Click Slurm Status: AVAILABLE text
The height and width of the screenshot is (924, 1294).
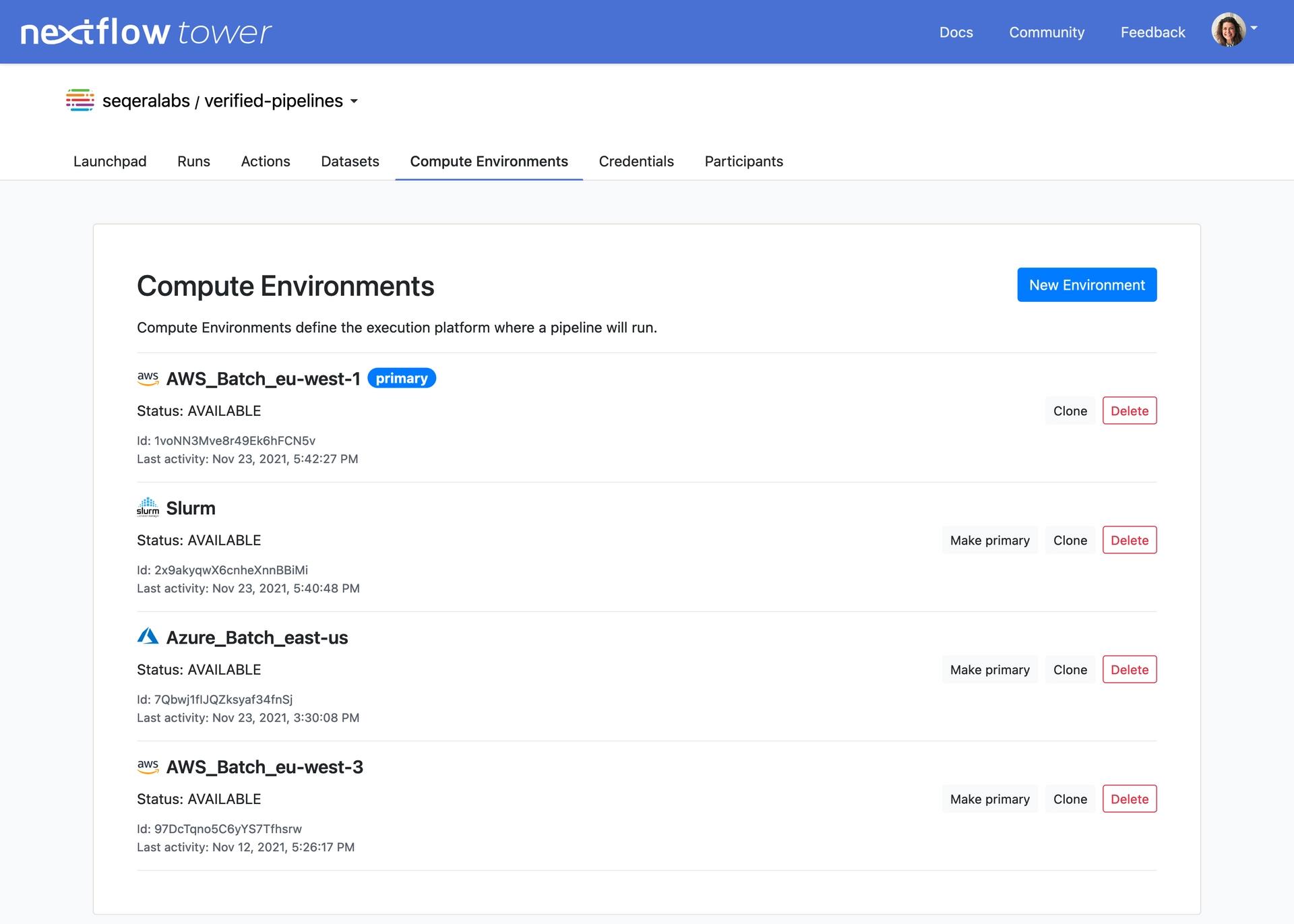199,541
